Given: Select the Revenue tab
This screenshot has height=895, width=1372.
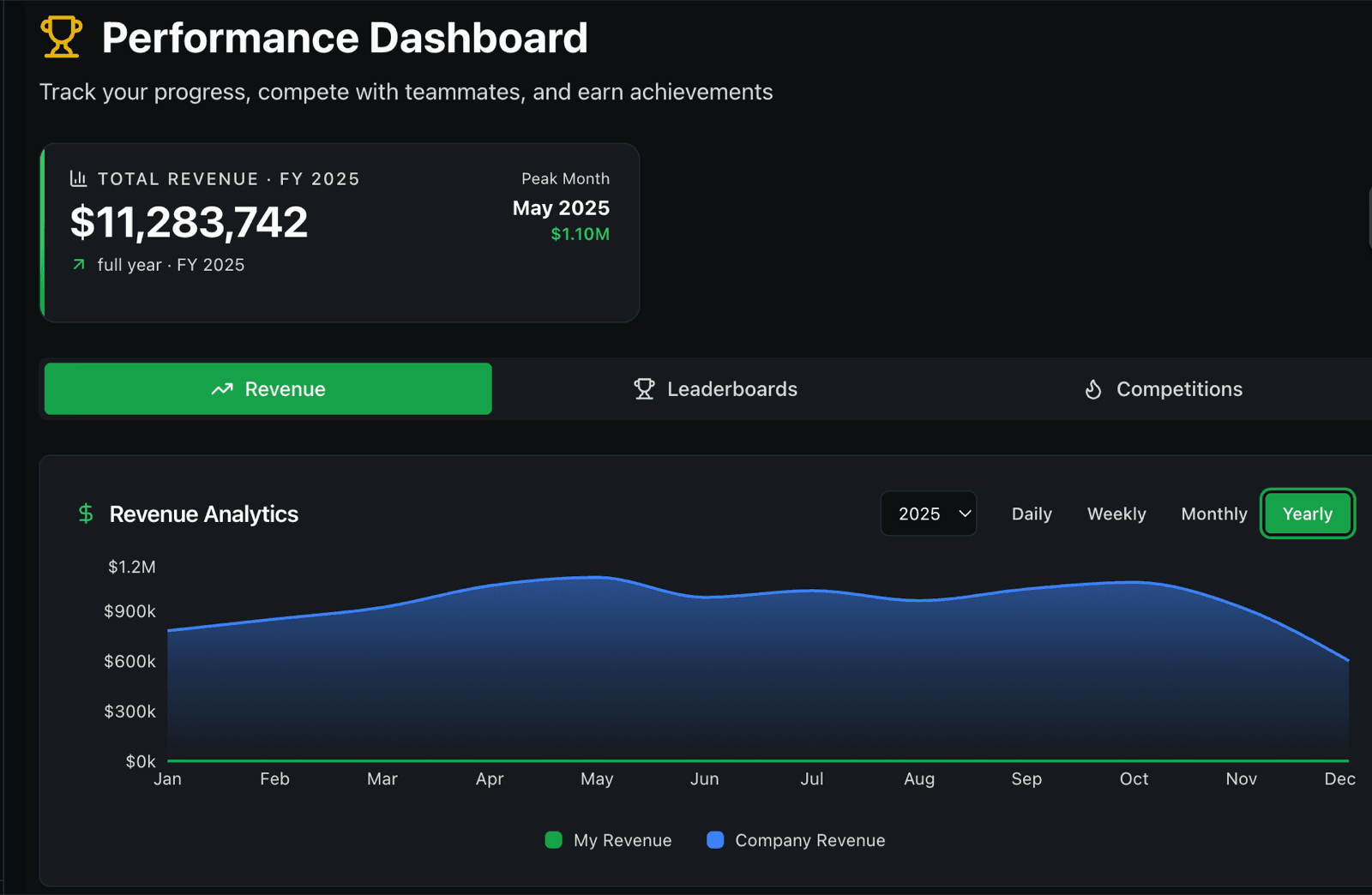Looking at the screenshot, I should point(268,389).
